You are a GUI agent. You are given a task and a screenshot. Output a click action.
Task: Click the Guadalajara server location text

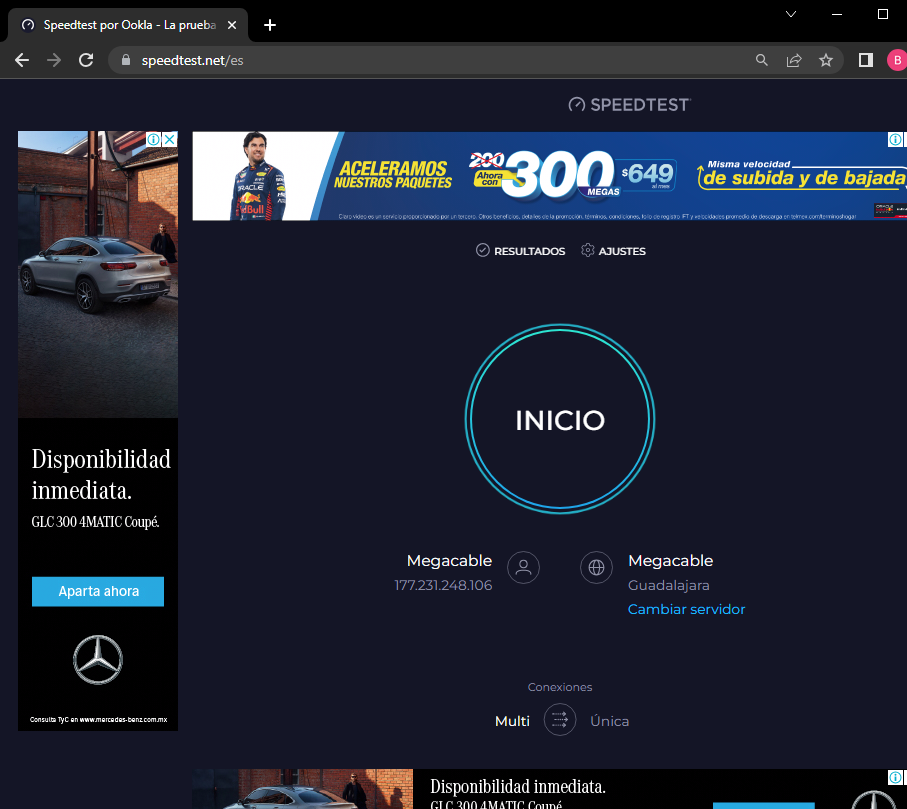(669, 585)
